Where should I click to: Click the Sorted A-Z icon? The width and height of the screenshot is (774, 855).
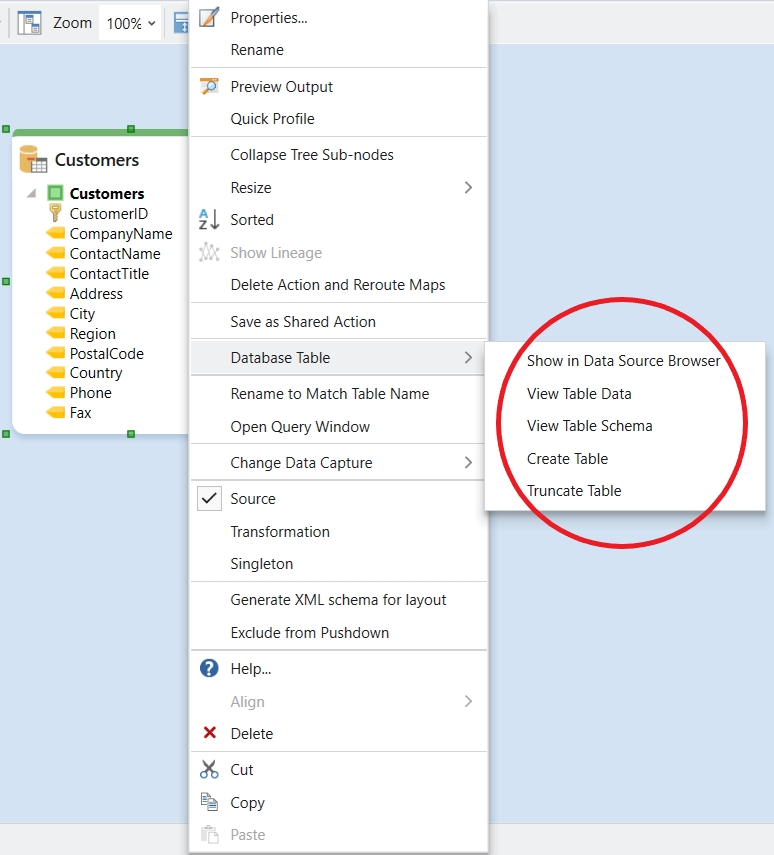[209, 220]
